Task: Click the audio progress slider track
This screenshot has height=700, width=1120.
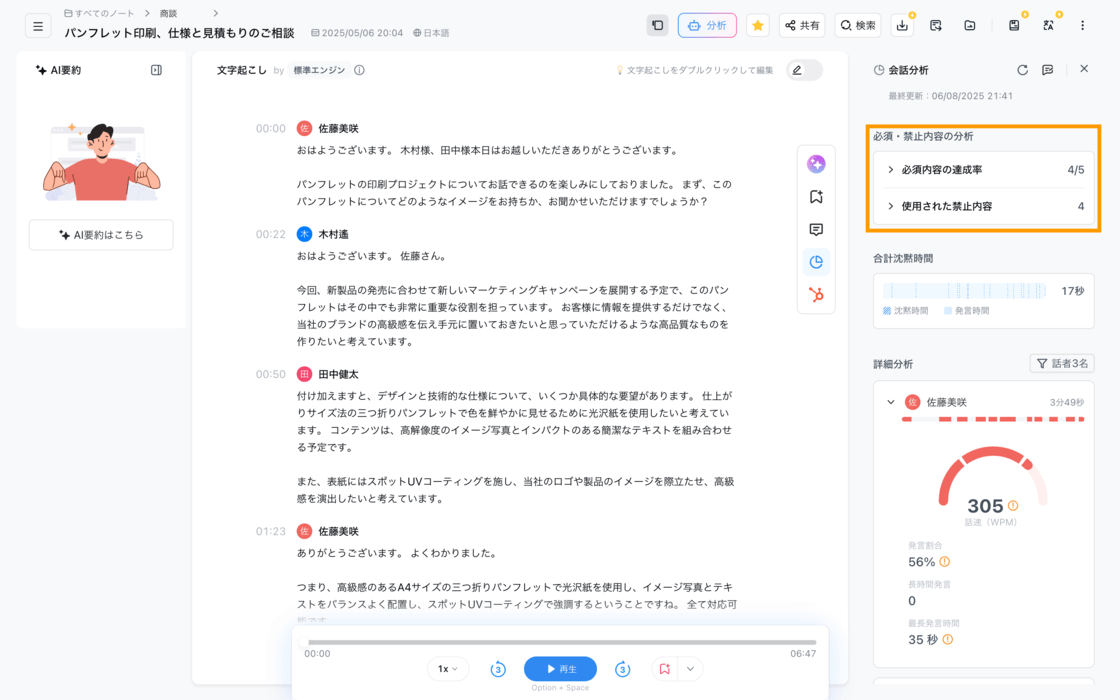Action: (x=560, y=642)
